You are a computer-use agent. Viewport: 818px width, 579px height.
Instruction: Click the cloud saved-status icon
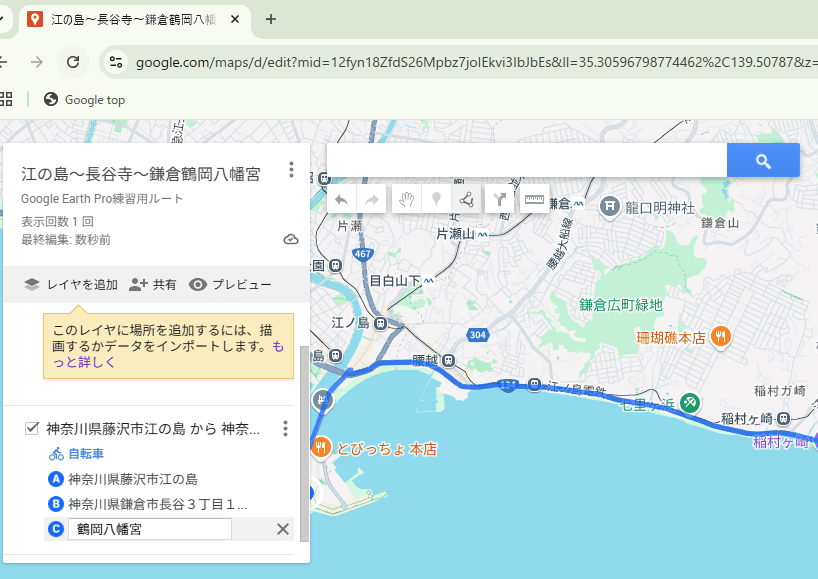coord(291,239)
